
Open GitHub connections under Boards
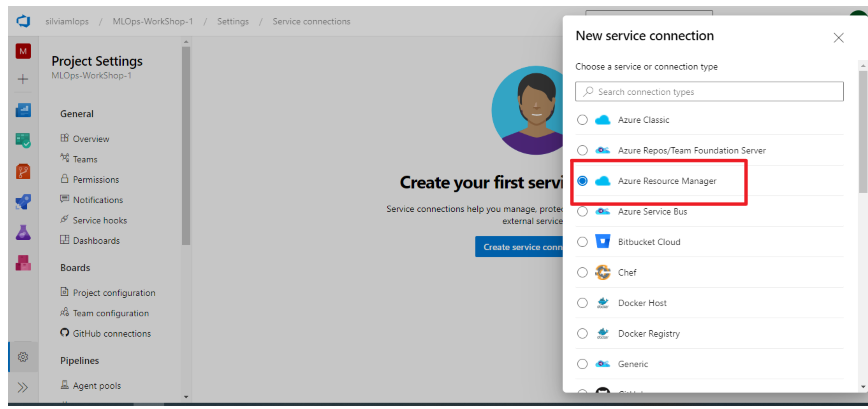[x=112, y=334]
